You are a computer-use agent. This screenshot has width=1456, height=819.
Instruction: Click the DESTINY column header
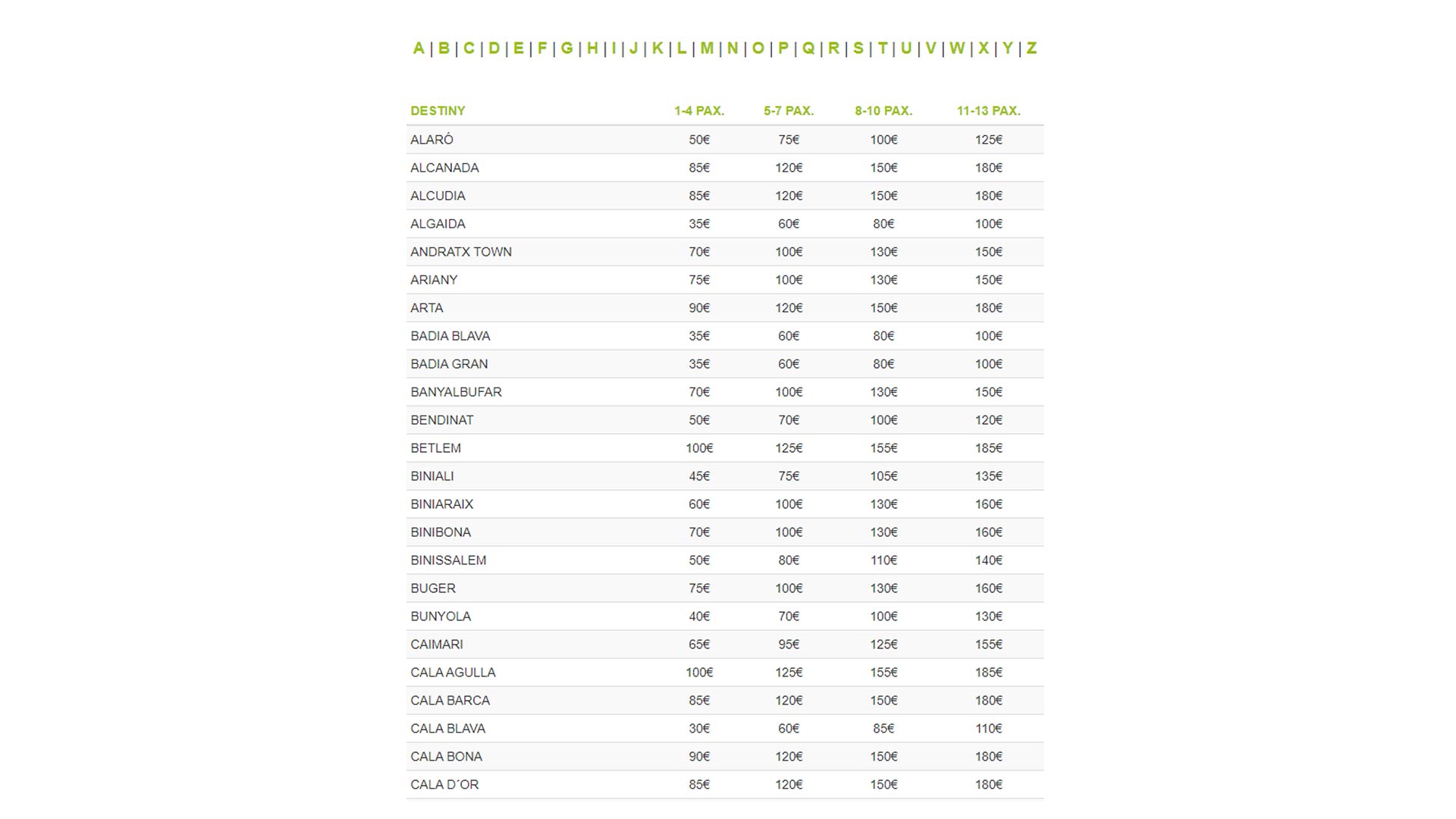click(x=438, y=111)
